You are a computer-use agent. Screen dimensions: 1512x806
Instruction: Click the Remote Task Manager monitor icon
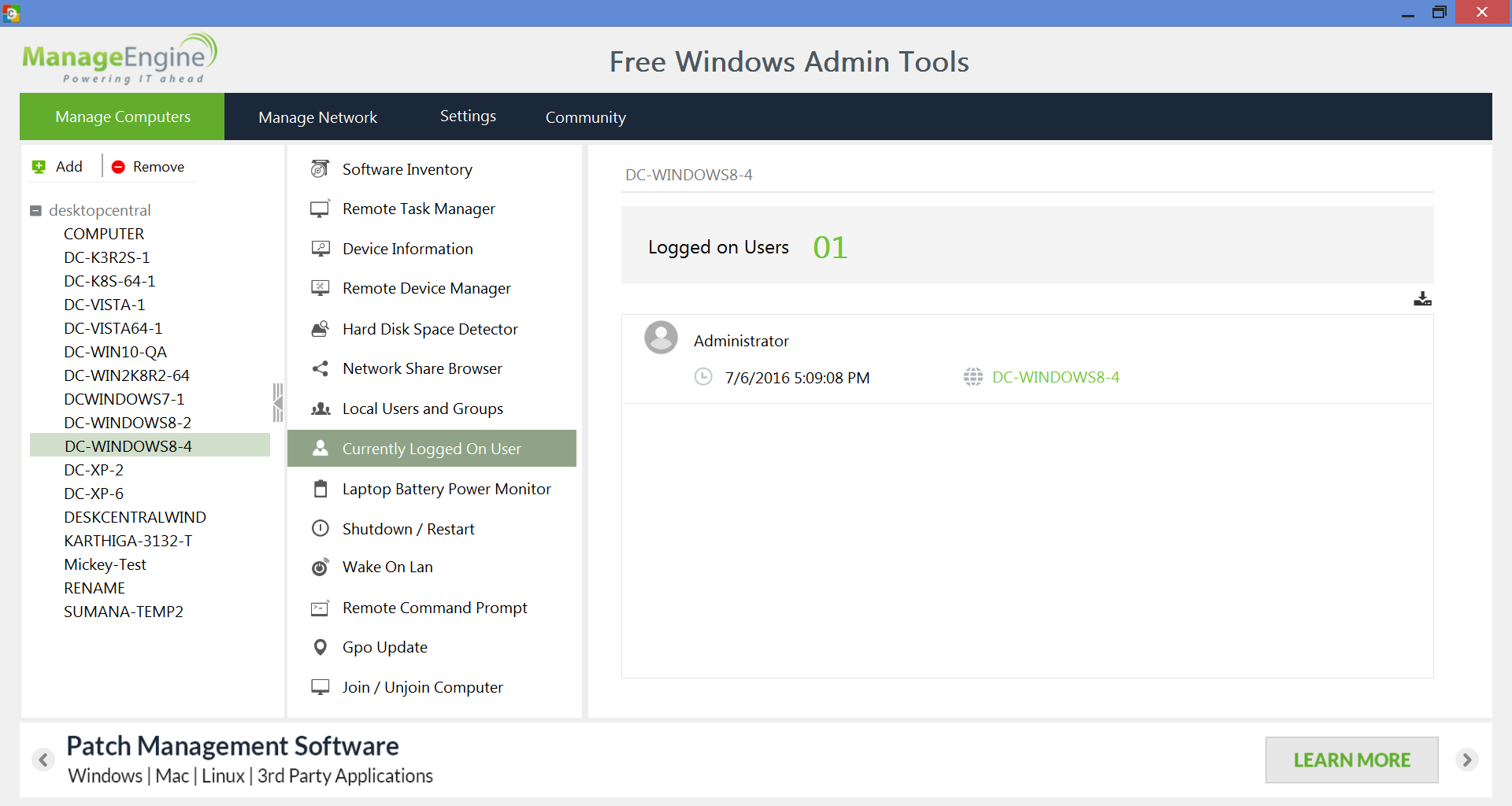[320, 209]
